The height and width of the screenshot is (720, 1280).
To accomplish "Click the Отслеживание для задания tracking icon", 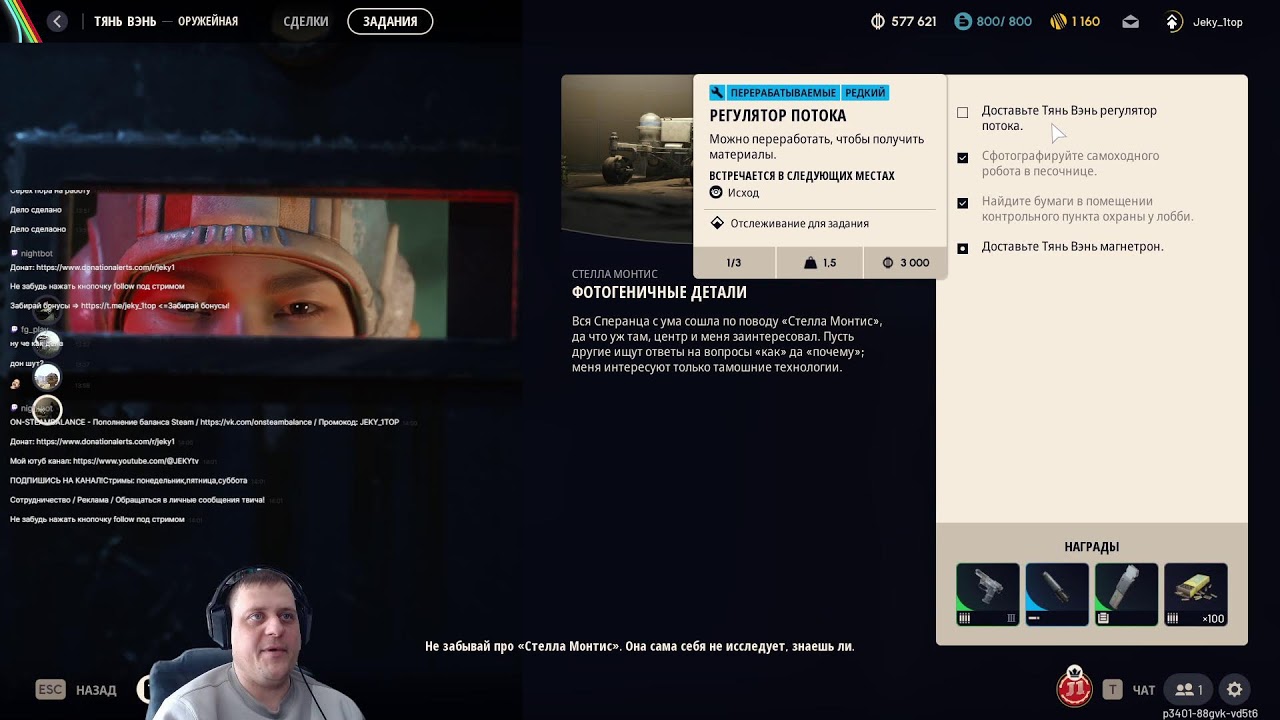I will click(717, 223).
